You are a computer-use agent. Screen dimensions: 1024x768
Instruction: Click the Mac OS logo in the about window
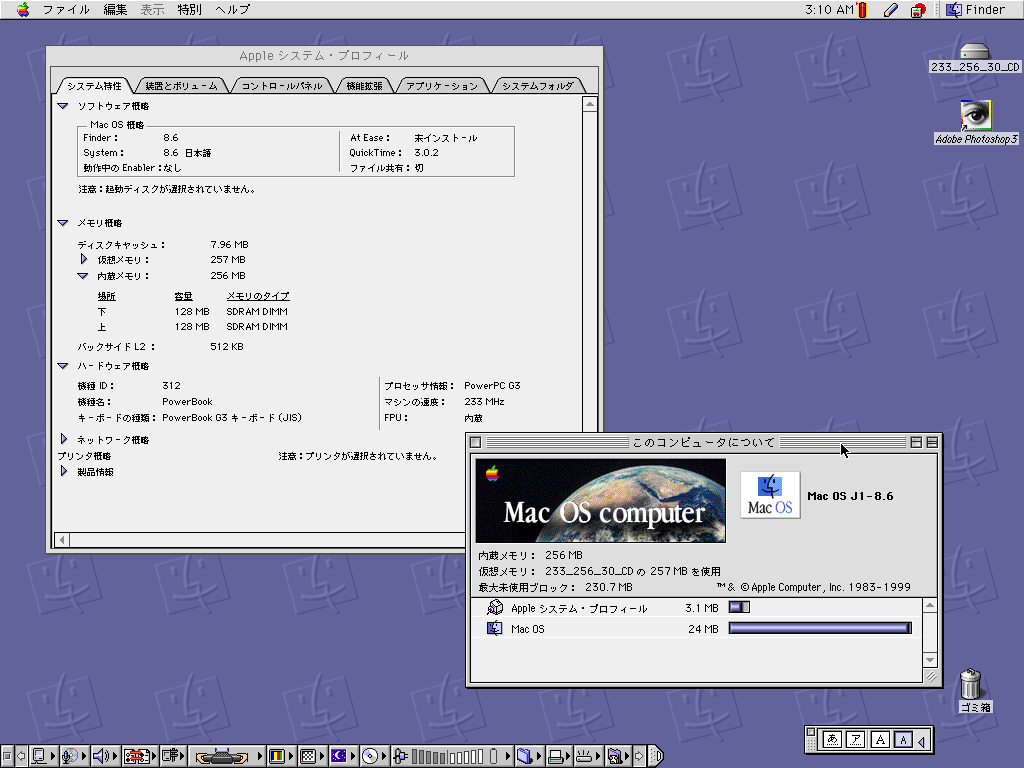[770, 495]
